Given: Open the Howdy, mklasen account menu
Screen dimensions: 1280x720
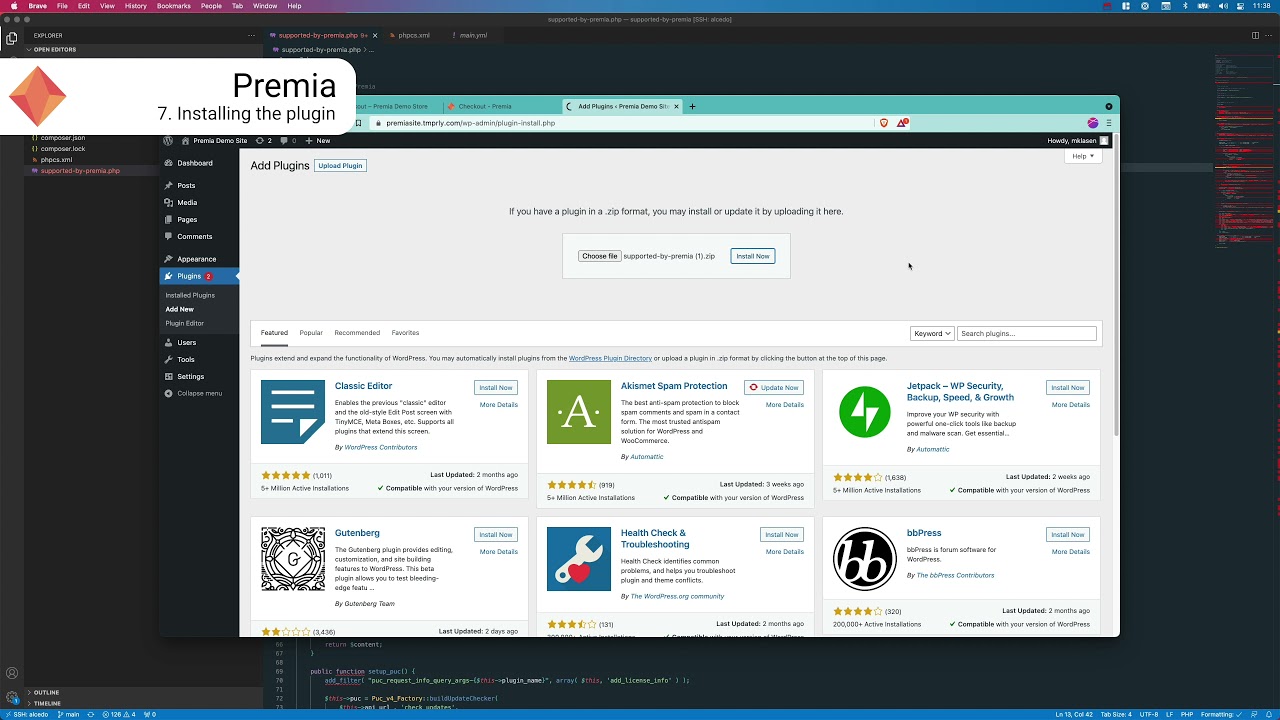Looking at the screenshot, I should pyautogui.click(x=1078, y=141).
